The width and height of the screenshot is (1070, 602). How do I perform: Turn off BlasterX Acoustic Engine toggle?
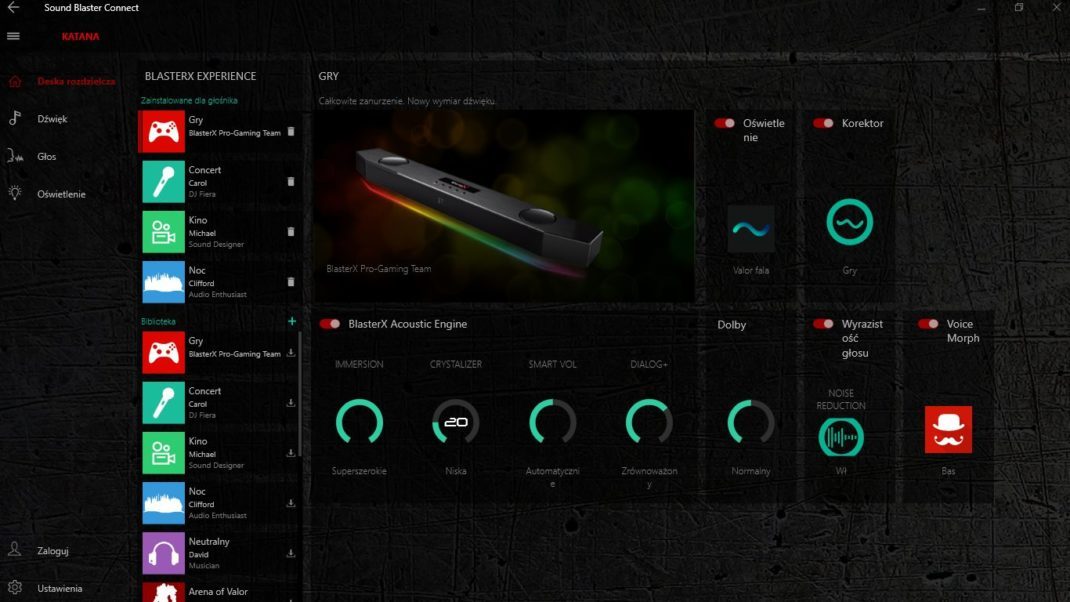[x=330, y=324]
